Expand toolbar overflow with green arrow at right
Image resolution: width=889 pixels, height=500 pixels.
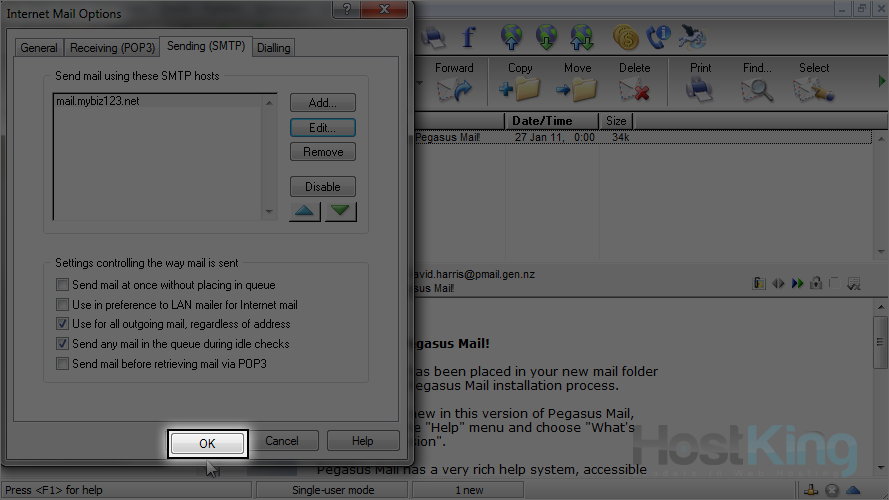882,80
